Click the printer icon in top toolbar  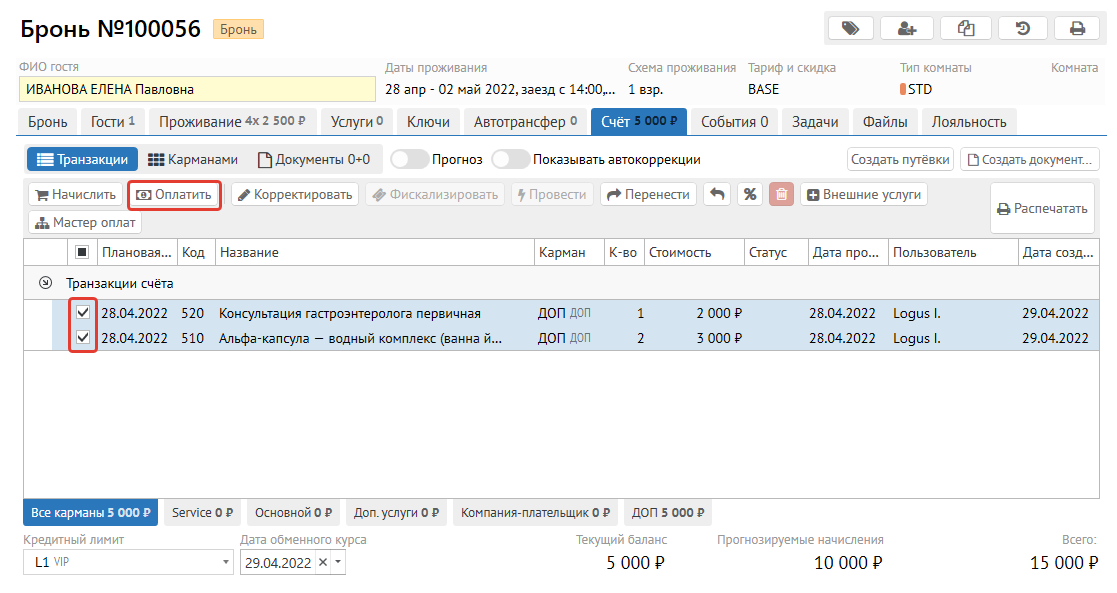coord(1078,29)
